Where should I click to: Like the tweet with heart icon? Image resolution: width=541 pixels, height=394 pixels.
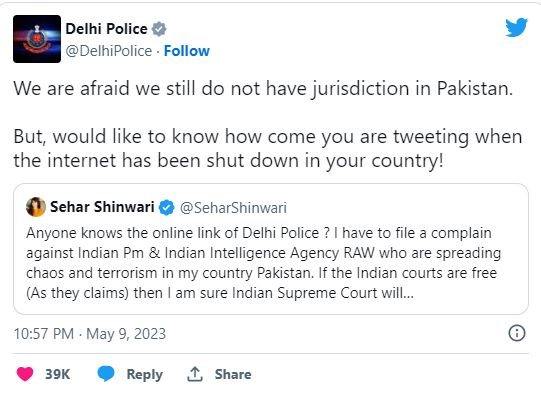coord(25,374)
